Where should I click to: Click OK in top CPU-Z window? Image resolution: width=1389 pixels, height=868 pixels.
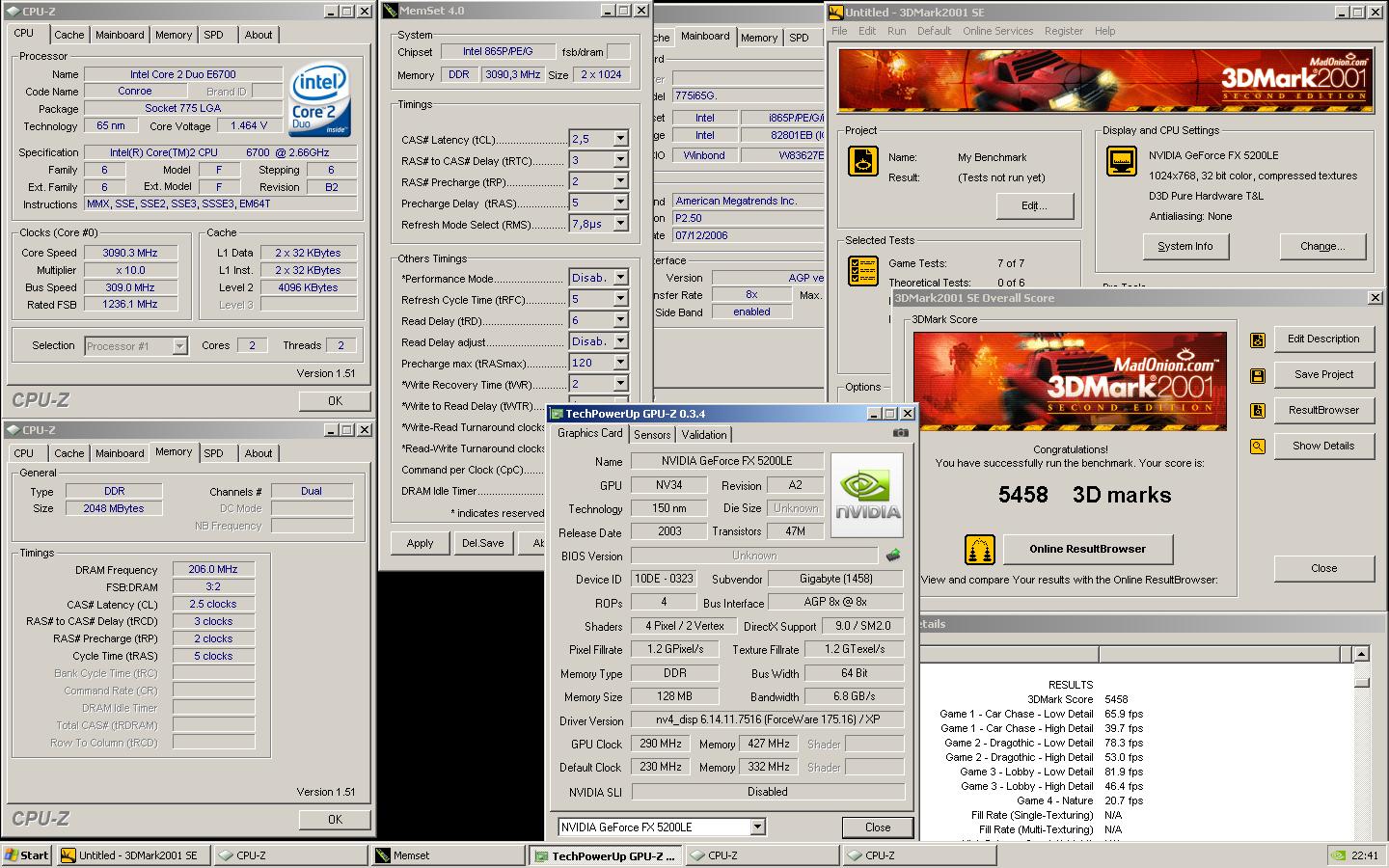click(x=335, y=401)
